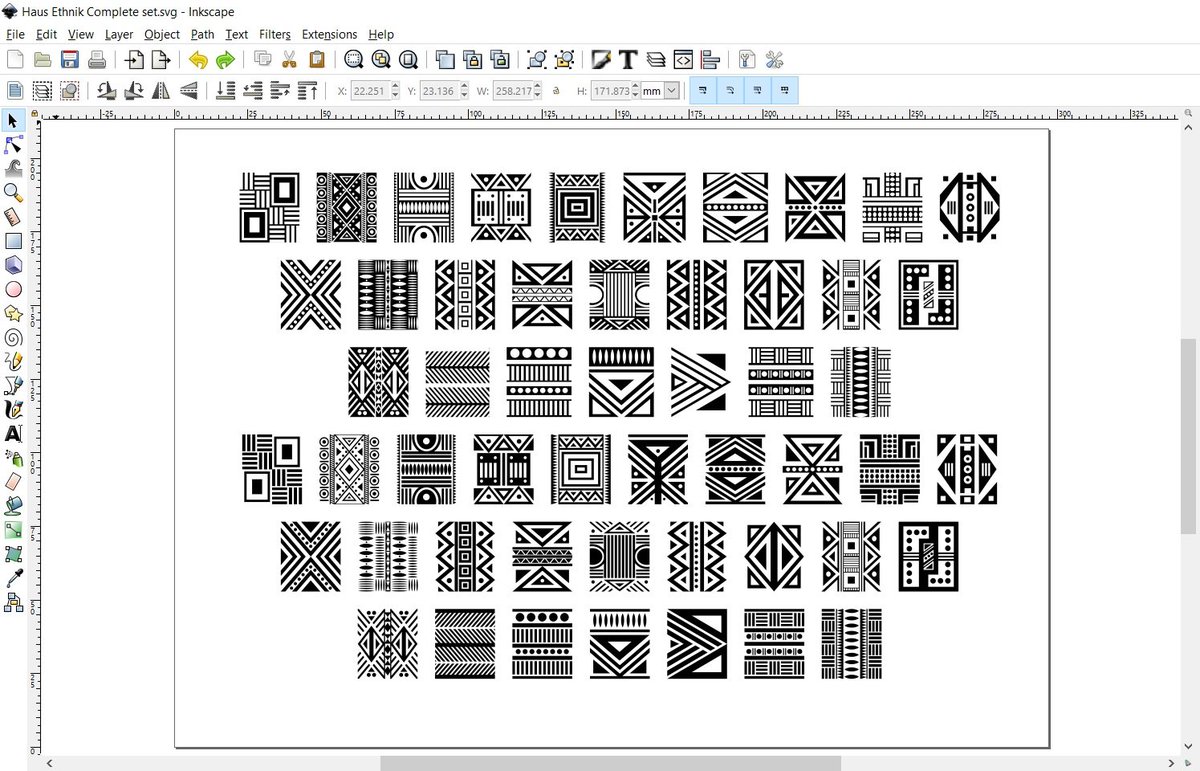The image size is (1200, 771).
Task: Select the 3D Box tool
Action: 13,265
